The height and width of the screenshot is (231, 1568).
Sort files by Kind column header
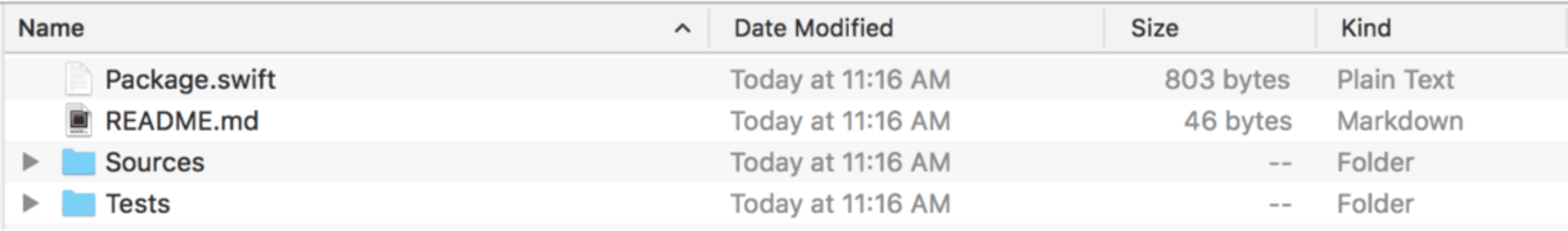tap(1365, 29)
